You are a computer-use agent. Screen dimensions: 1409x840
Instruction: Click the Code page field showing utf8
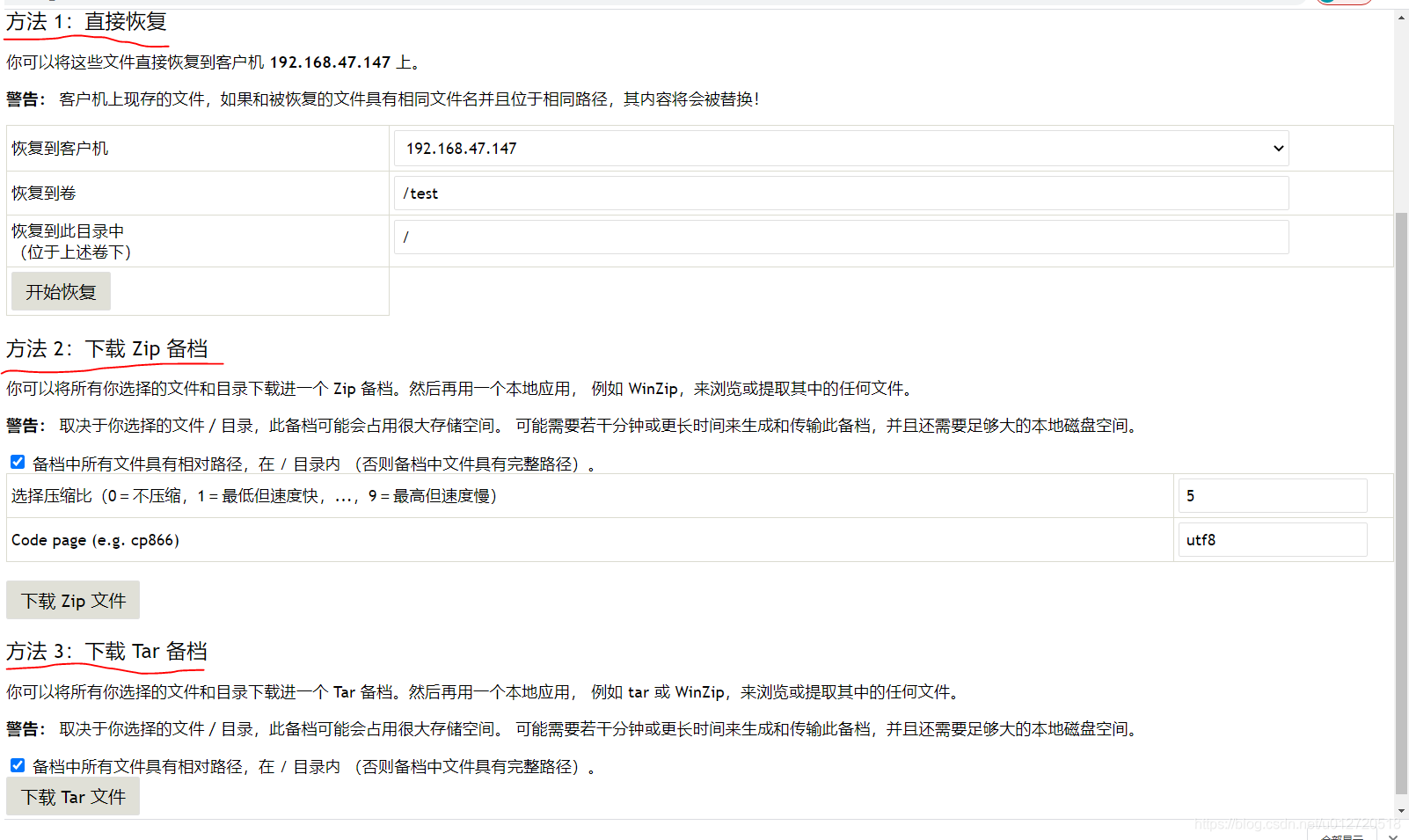click(1273, 540)
